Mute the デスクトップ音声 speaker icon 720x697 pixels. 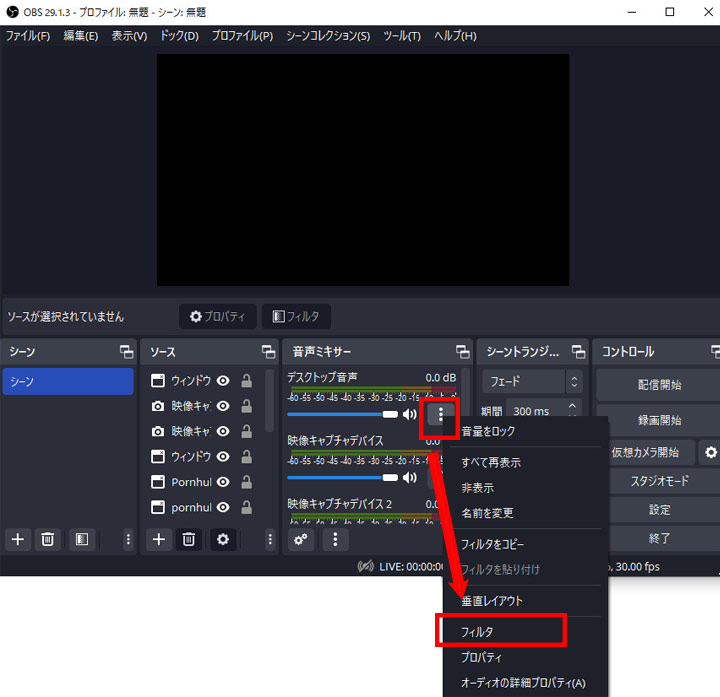409,414
